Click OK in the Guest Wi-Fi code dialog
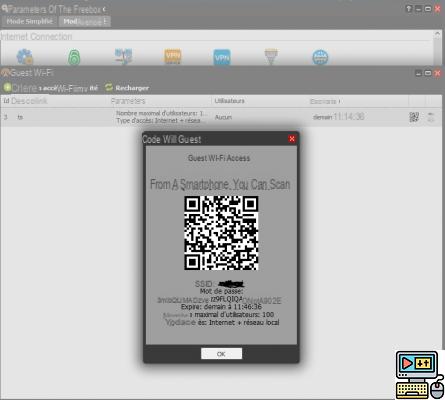This screenshot has width=445, height=400. [221, 354]
